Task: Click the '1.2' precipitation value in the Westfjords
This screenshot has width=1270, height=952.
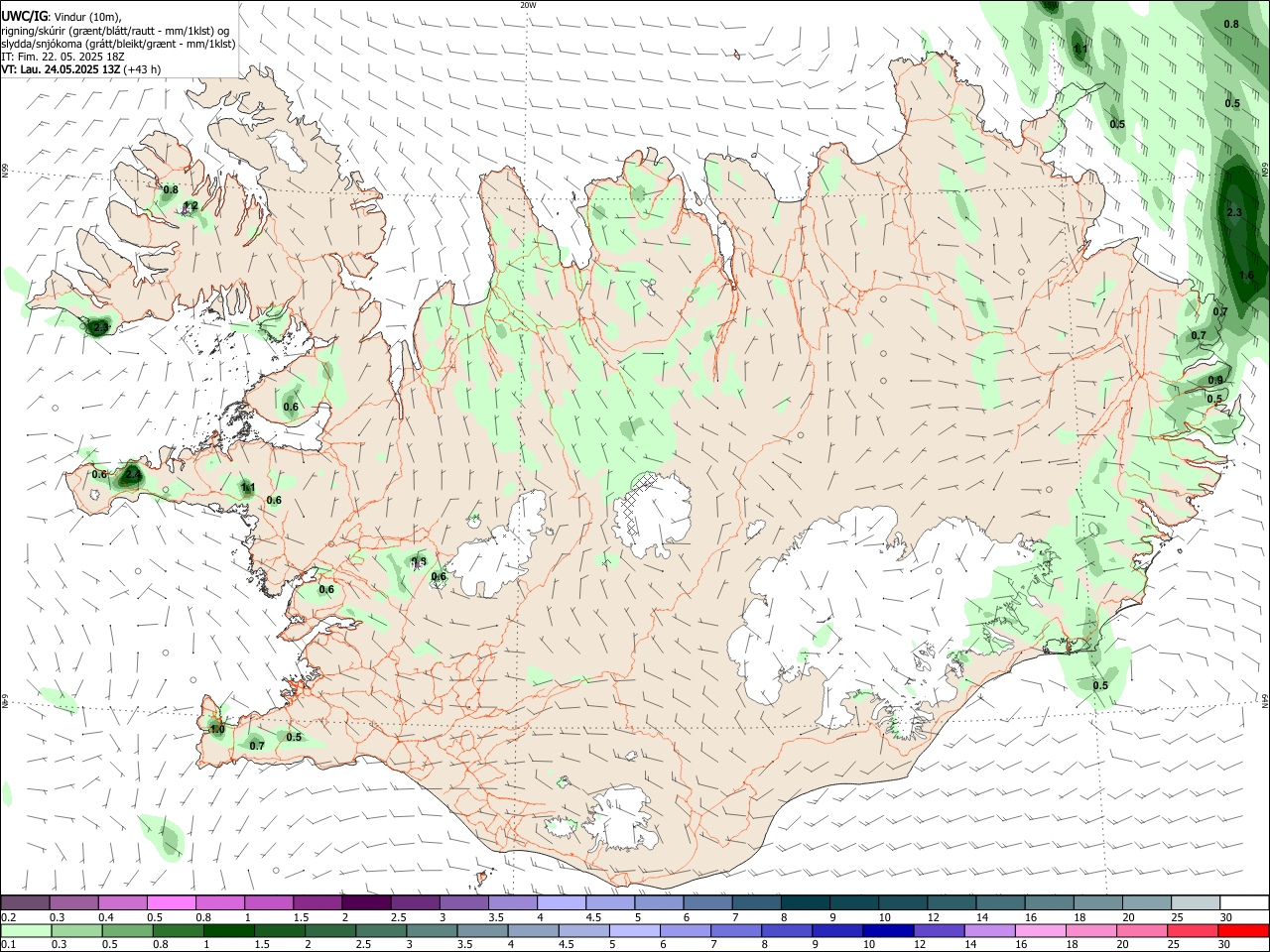Action: pyautogui.click(x=191, y=206)
